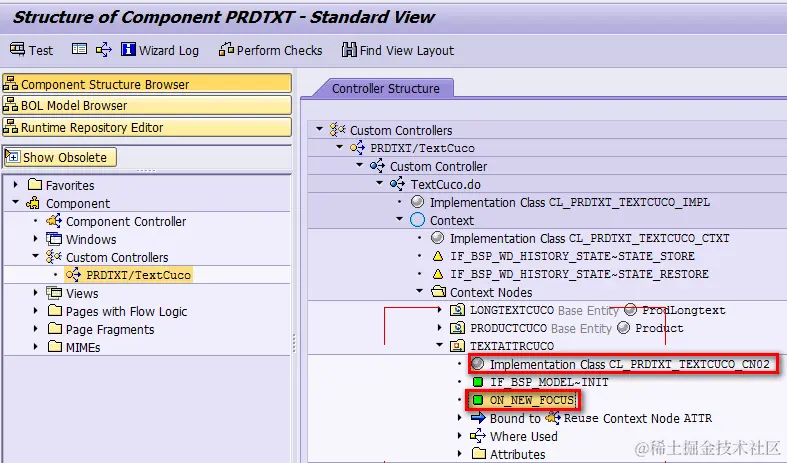
Task: Click Page Fragments folder icon
Action: (x=55, y=328)
